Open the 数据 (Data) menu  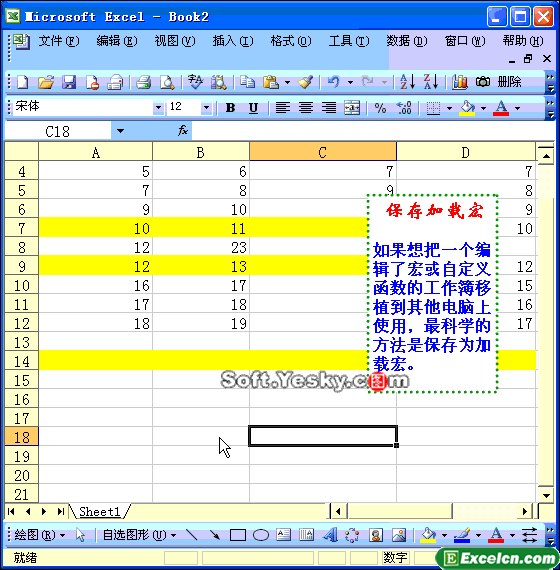pyautogui.click(x=407, y=41)
